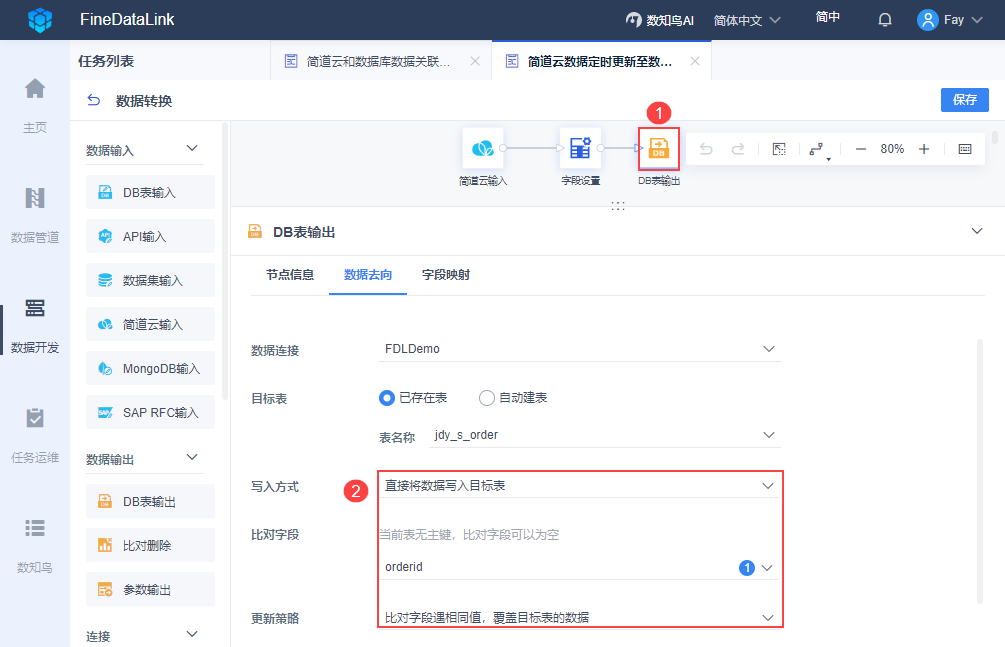Open Fay user menu dropdown

pos(977,20)
